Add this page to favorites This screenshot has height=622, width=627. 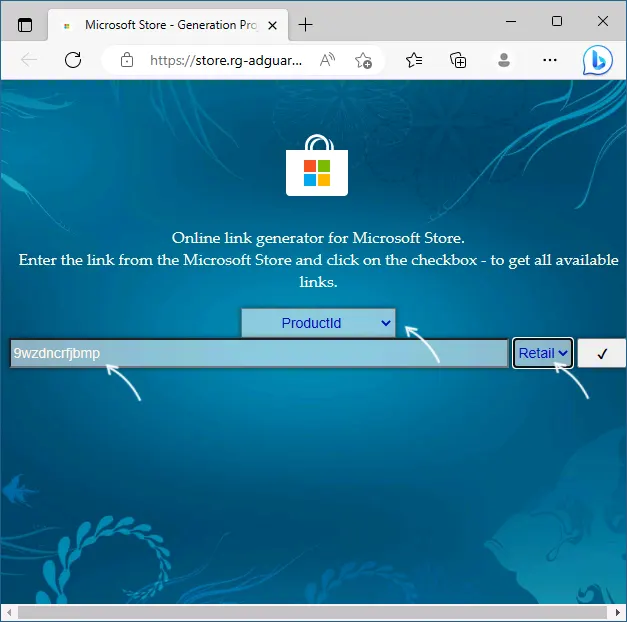pyautogui.click(x=363, y=60)
